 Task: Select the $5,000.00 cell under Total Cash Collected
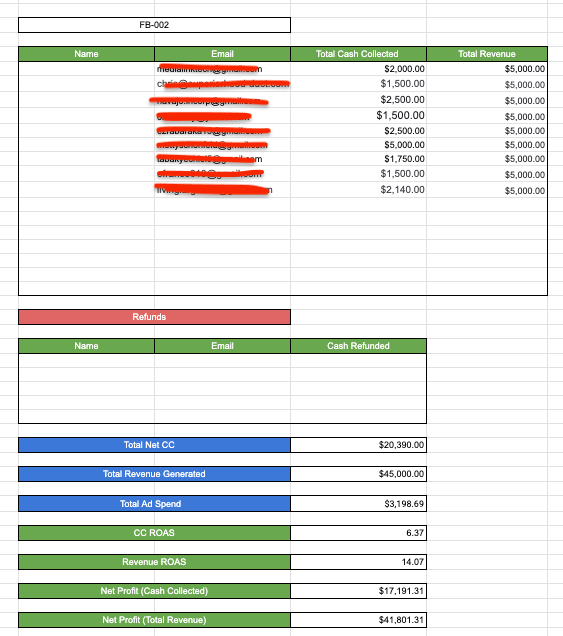pyautogui.click(x=358, y=145)
